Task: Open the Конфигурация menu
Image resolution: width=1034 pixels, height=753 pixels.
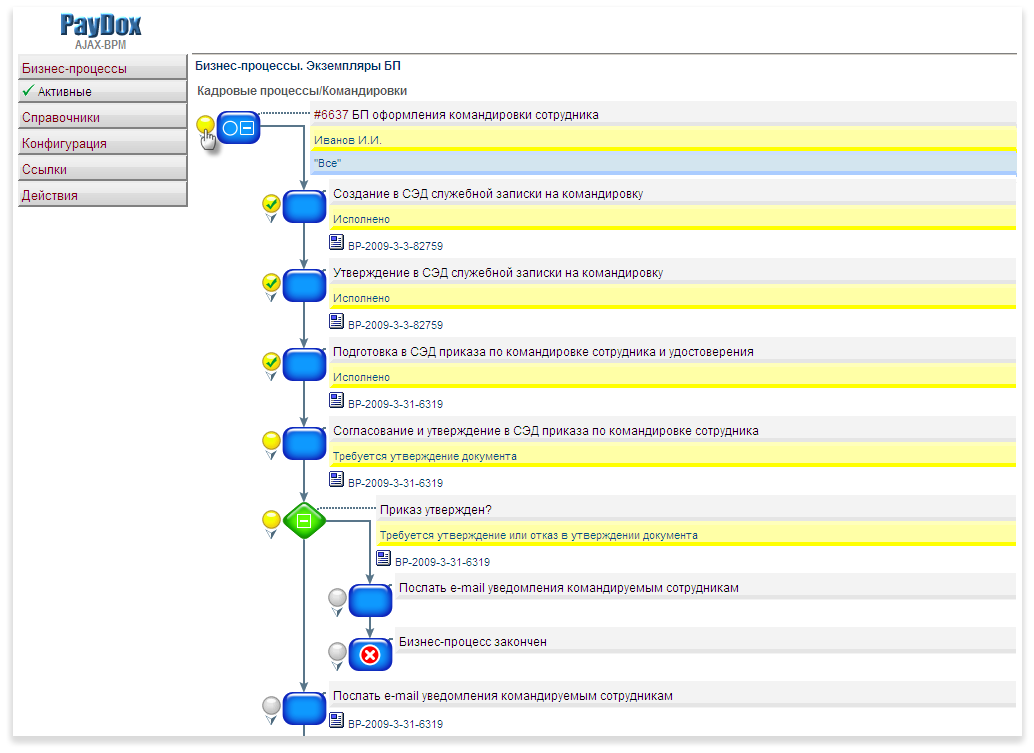Action: click(x=103, y=143)
